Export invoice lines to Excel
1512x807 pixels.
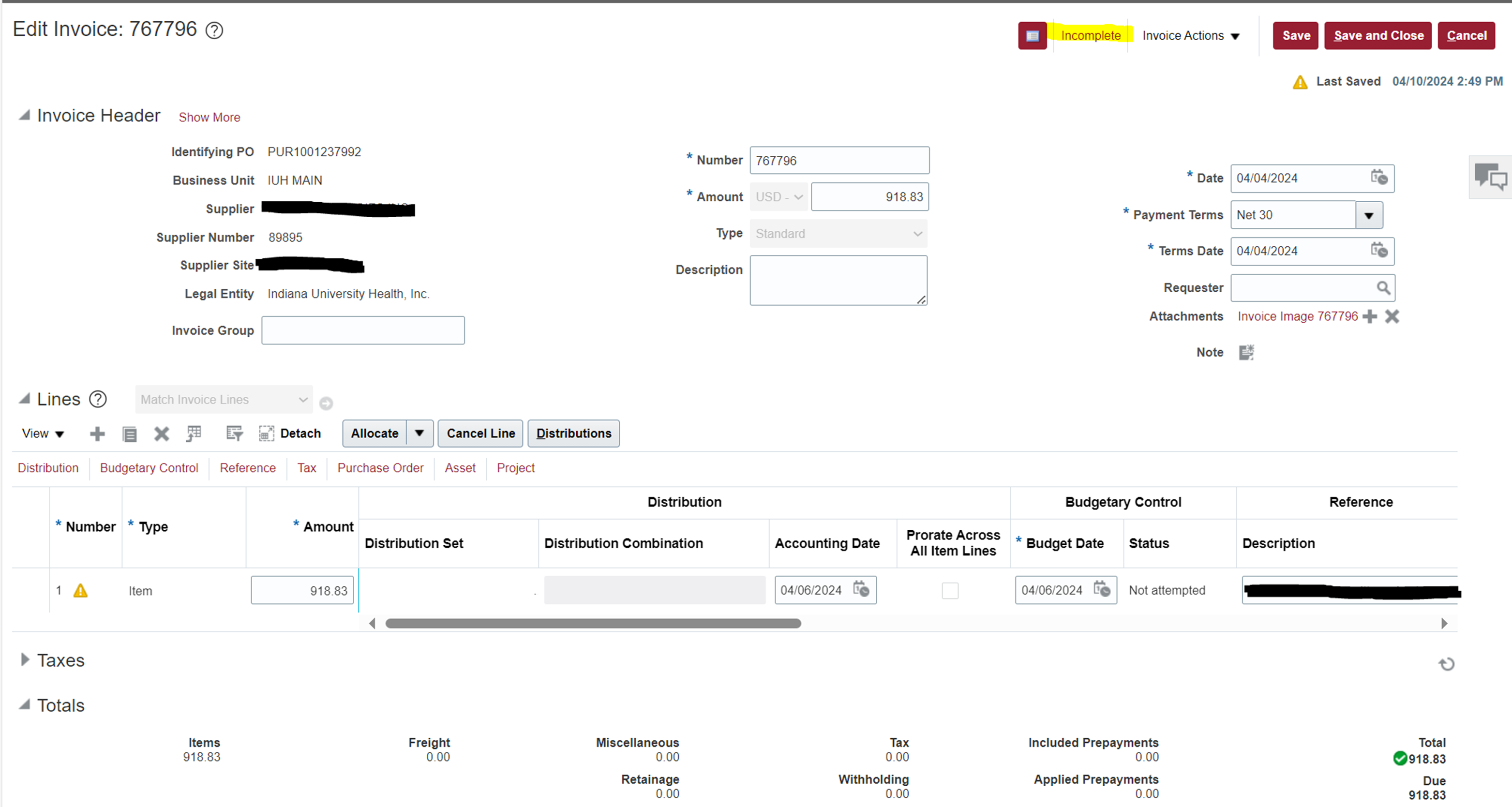click(193, 433)
